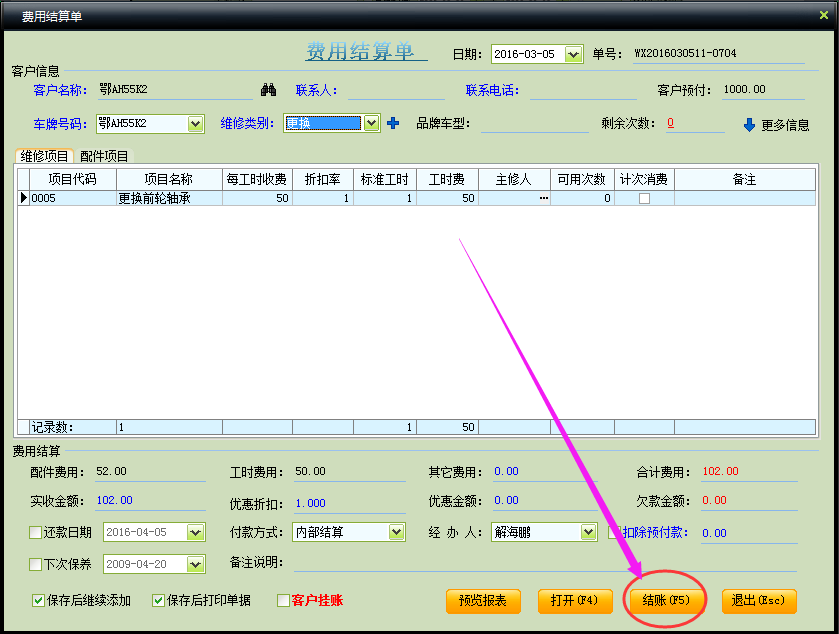Click the 欠款金额 value 0.00
The height and width of the screenshot is (634, 839).
[714, 500]
